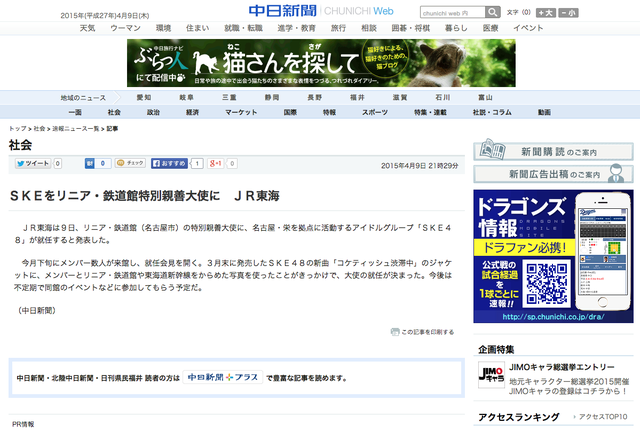Image resolution: width=640 pixels, height=431 pixels.
Task: Open the 中日新聞 logo homepage
Action: tap(282, 11)
